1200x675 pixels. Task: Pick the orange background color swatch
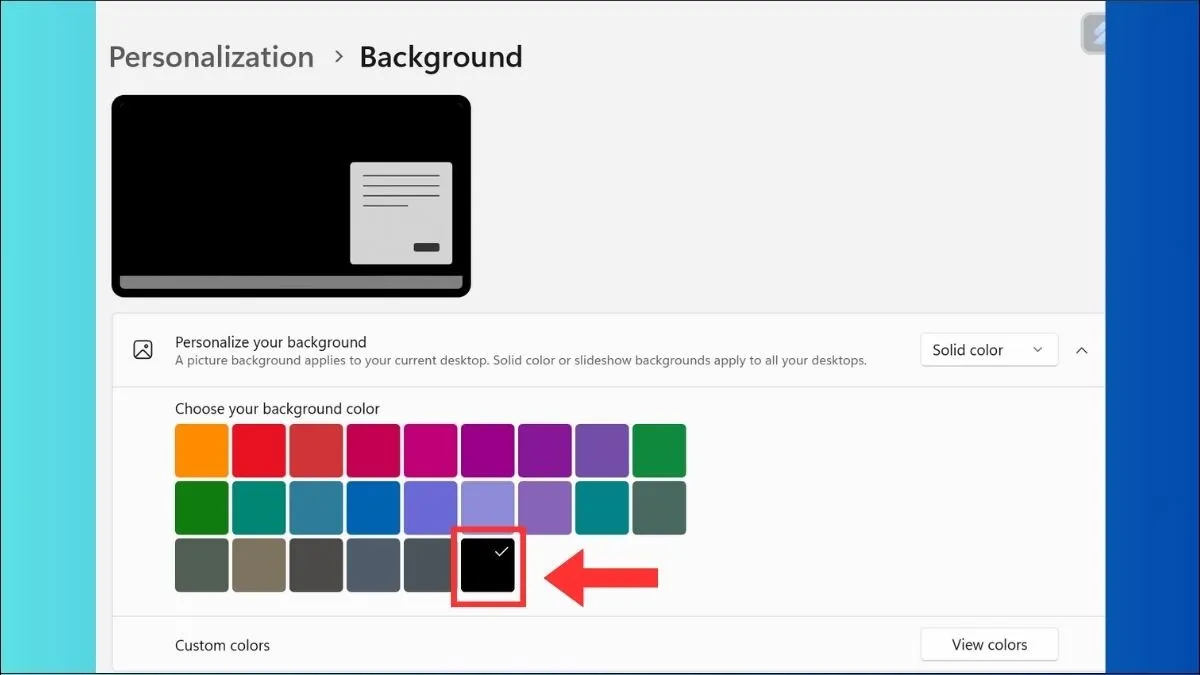coord(202,451)
